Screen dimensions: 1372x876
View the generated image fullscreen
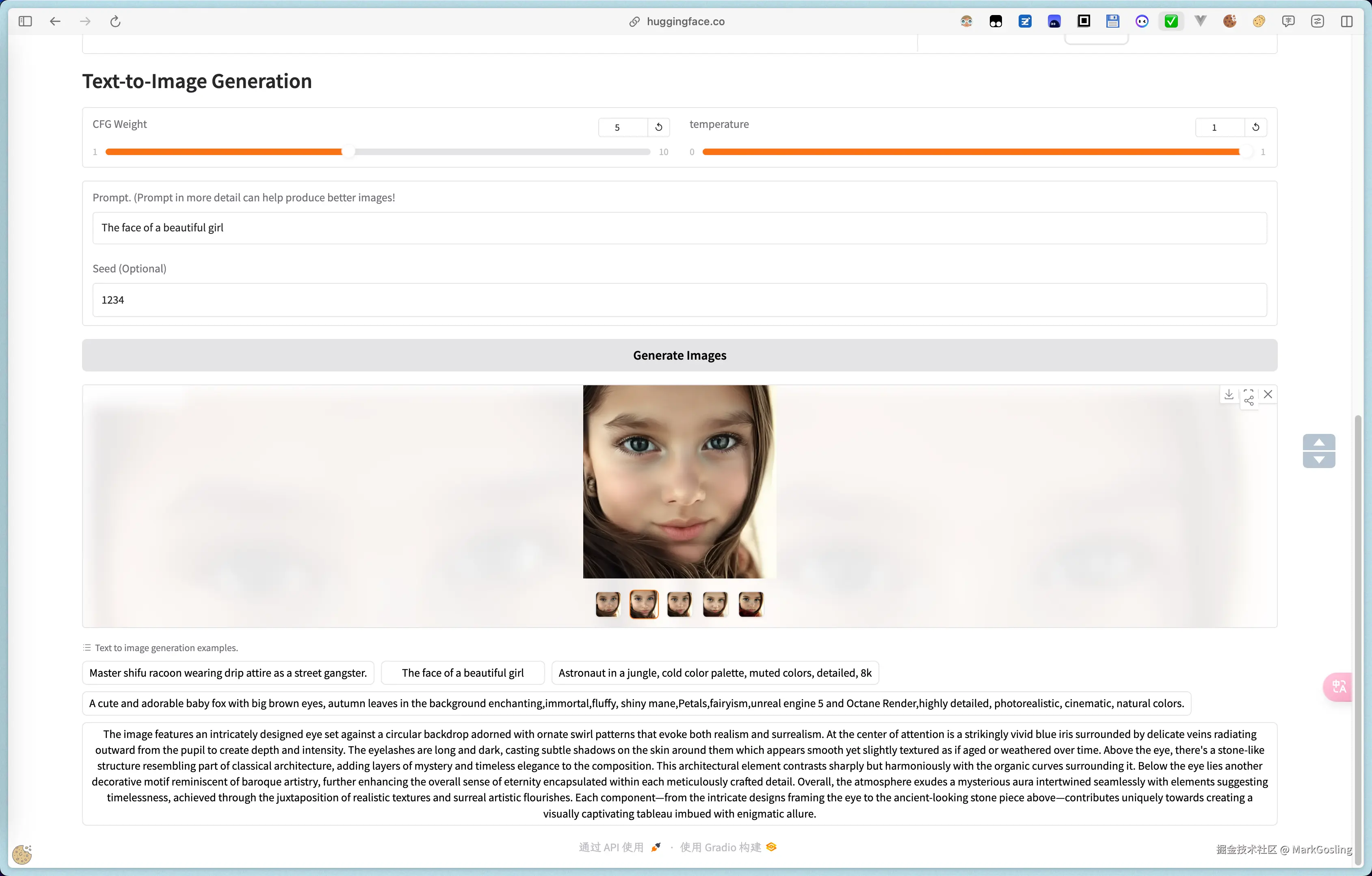pos(1249,391)
